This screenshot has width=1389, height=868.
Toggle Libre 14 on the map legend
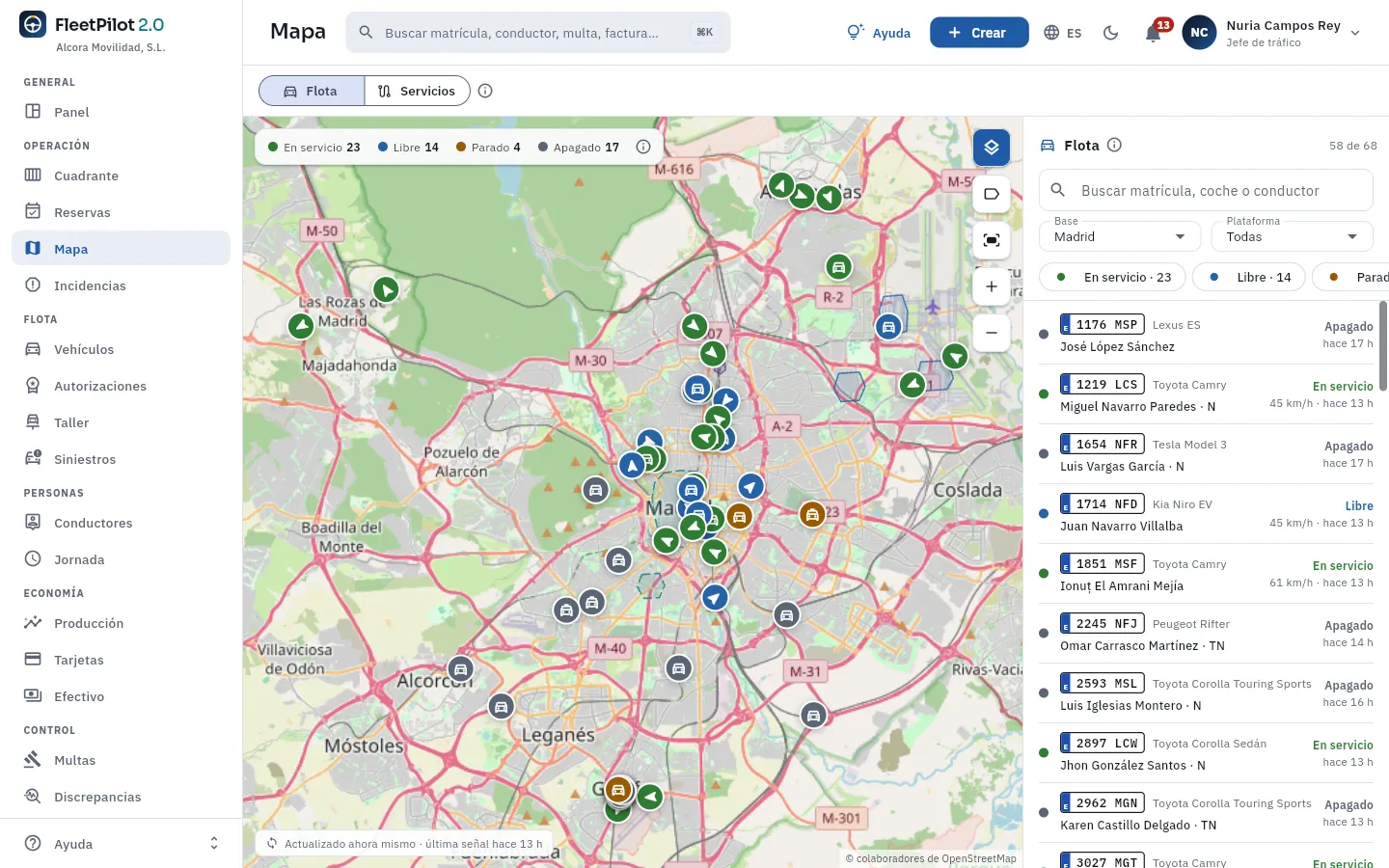coord(408,148)
